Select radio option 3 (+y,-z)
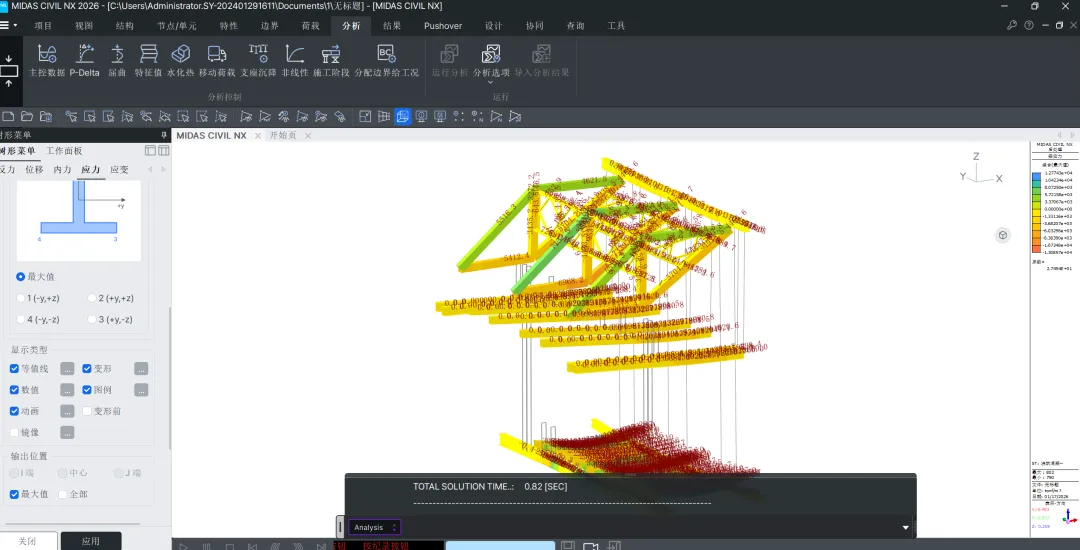Image resolution: width=1080 pixels, height=550 pixels. pos(92,319)
